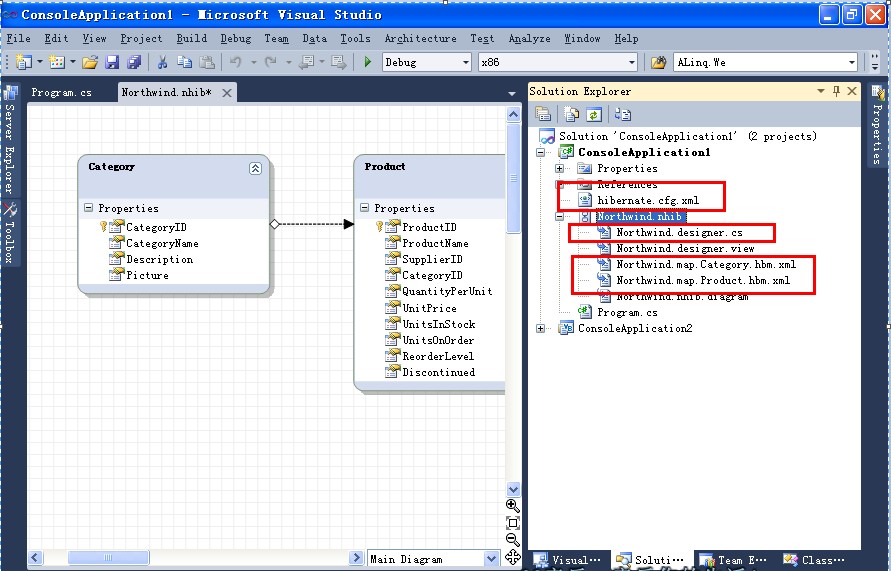
Task: Select the QuantityPerUnit property in Product
Action: 447,291
